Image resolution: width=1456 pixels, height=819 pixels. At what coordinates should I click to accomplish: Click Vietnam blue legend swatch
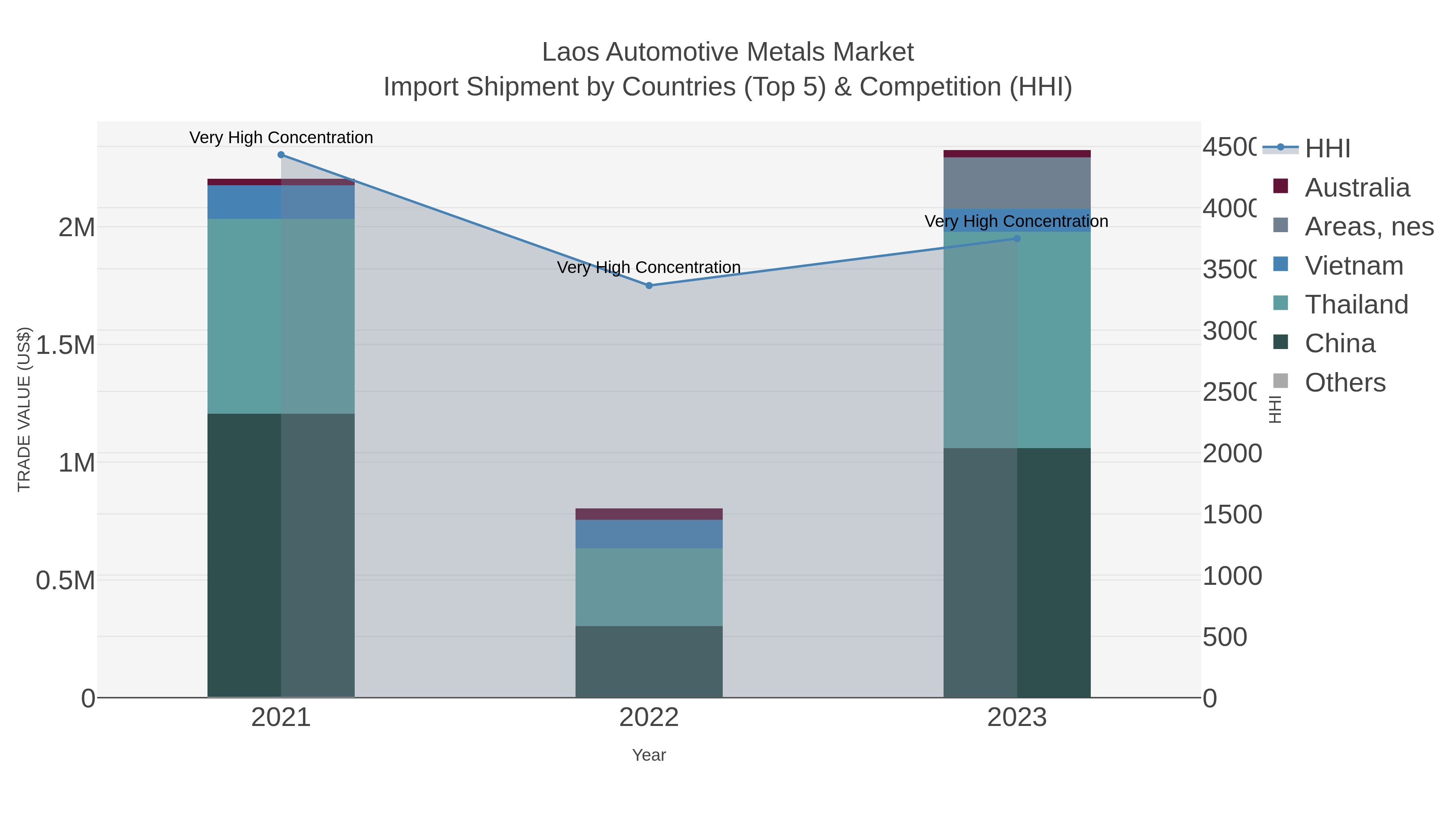coord(1280,264)
